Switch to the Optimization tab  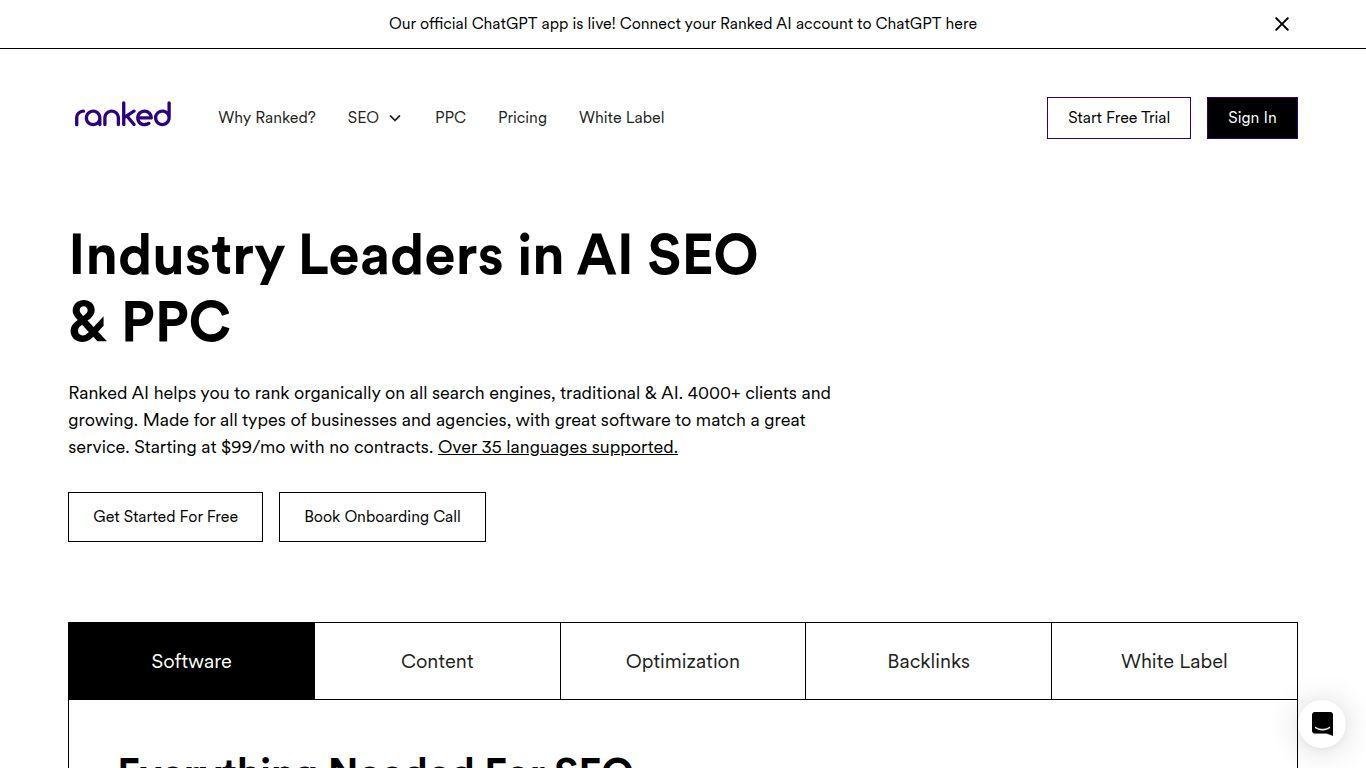[682, 661]
